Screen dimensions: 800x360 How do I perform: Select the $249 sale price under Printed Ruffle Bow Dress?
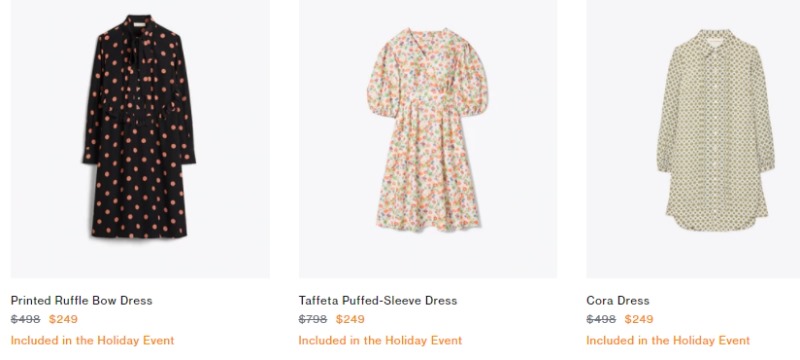[x=63, y=319]
